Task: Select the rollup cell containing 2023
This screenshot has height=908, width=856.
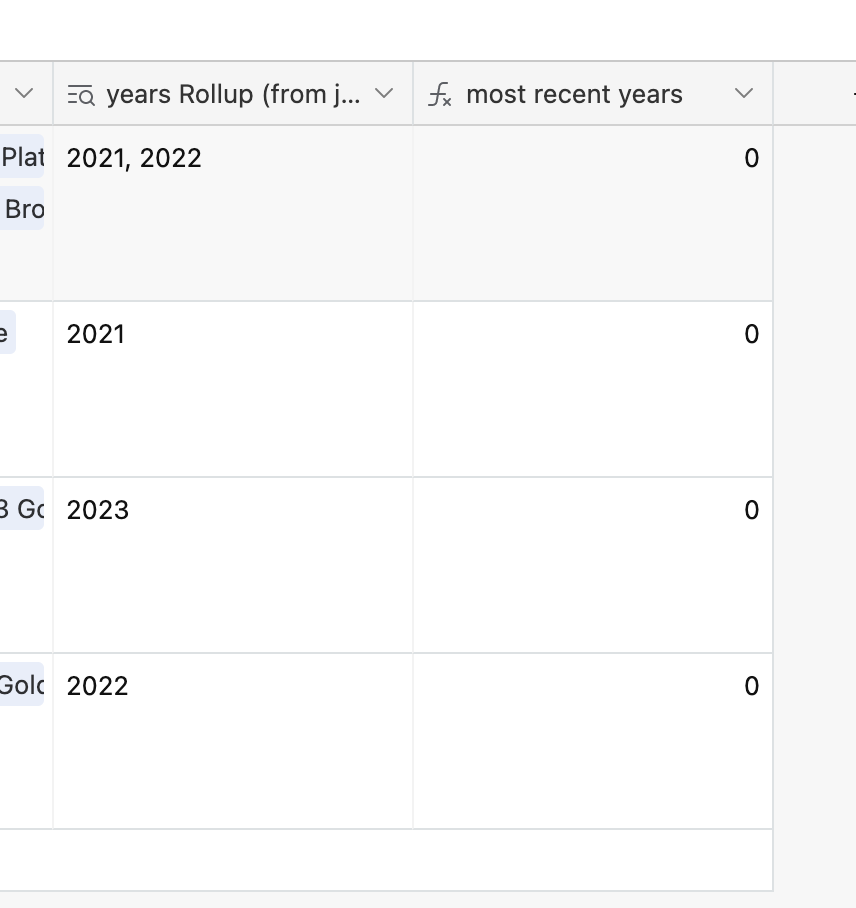Action: tap(233, 565)
